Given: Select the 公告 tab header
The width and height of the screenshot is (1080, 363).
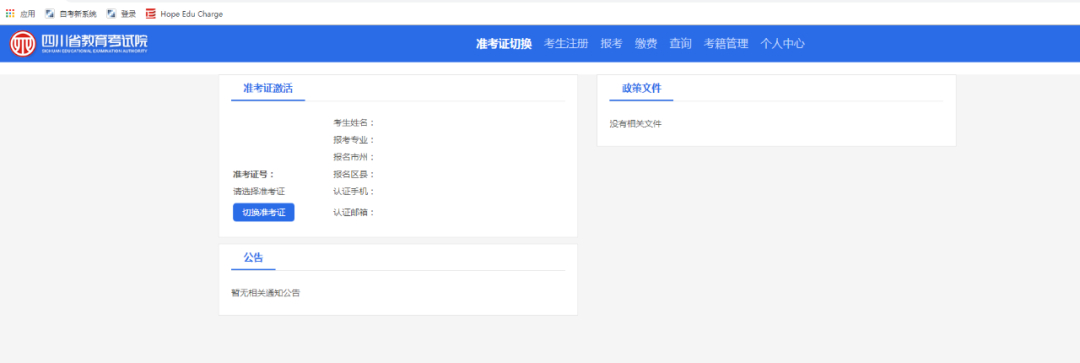Looking at the screenshot, I should (x=253, y=258).
